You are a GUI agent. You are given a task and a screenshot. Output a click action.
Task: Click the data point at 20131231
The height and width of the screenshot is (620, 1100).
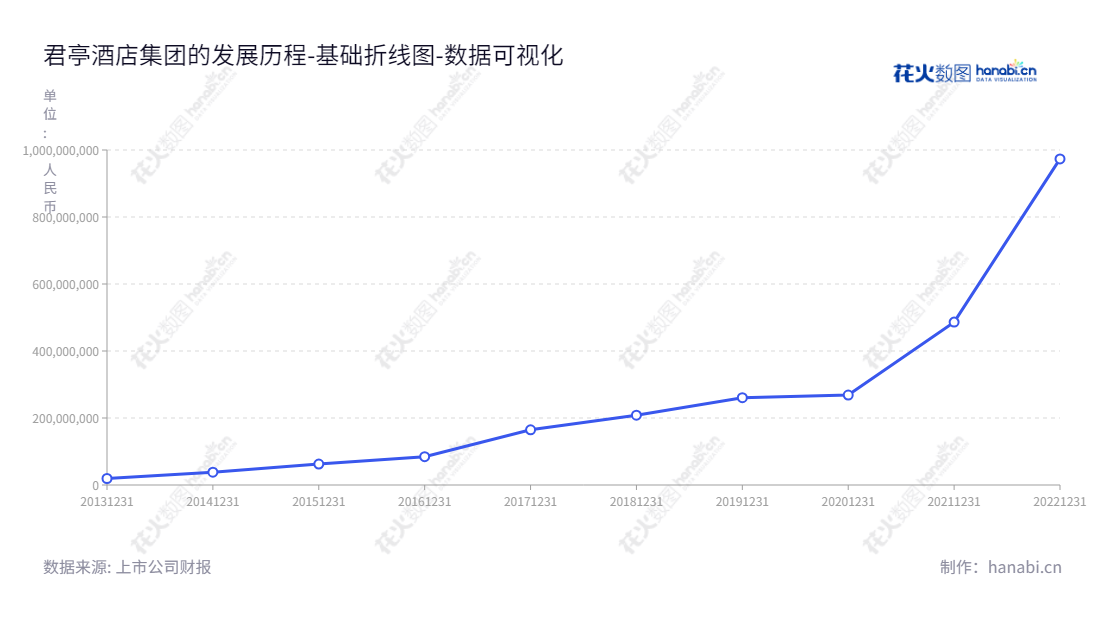(105, 478)
